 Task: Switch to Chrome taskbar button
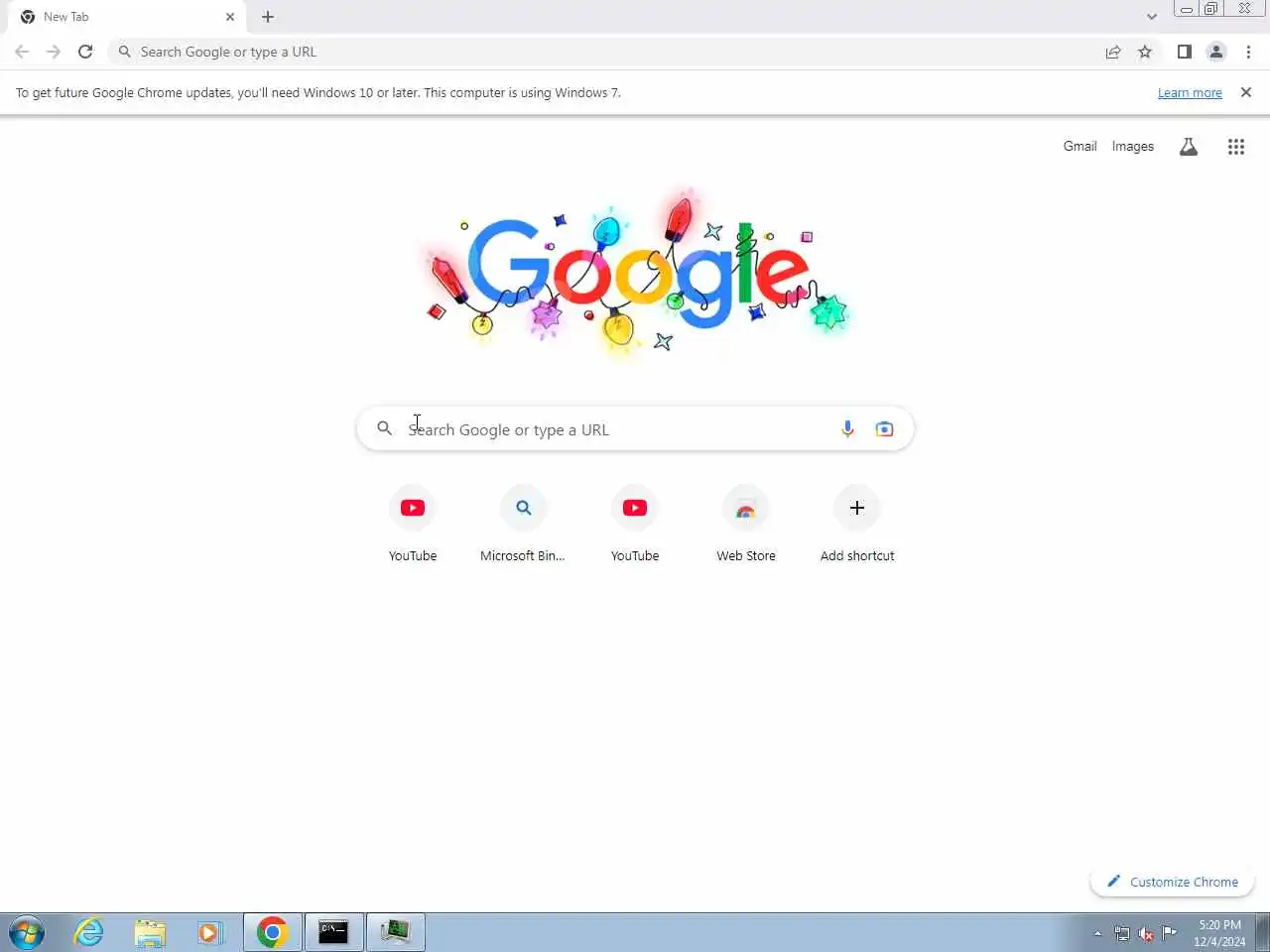click(x=272, y=932)
